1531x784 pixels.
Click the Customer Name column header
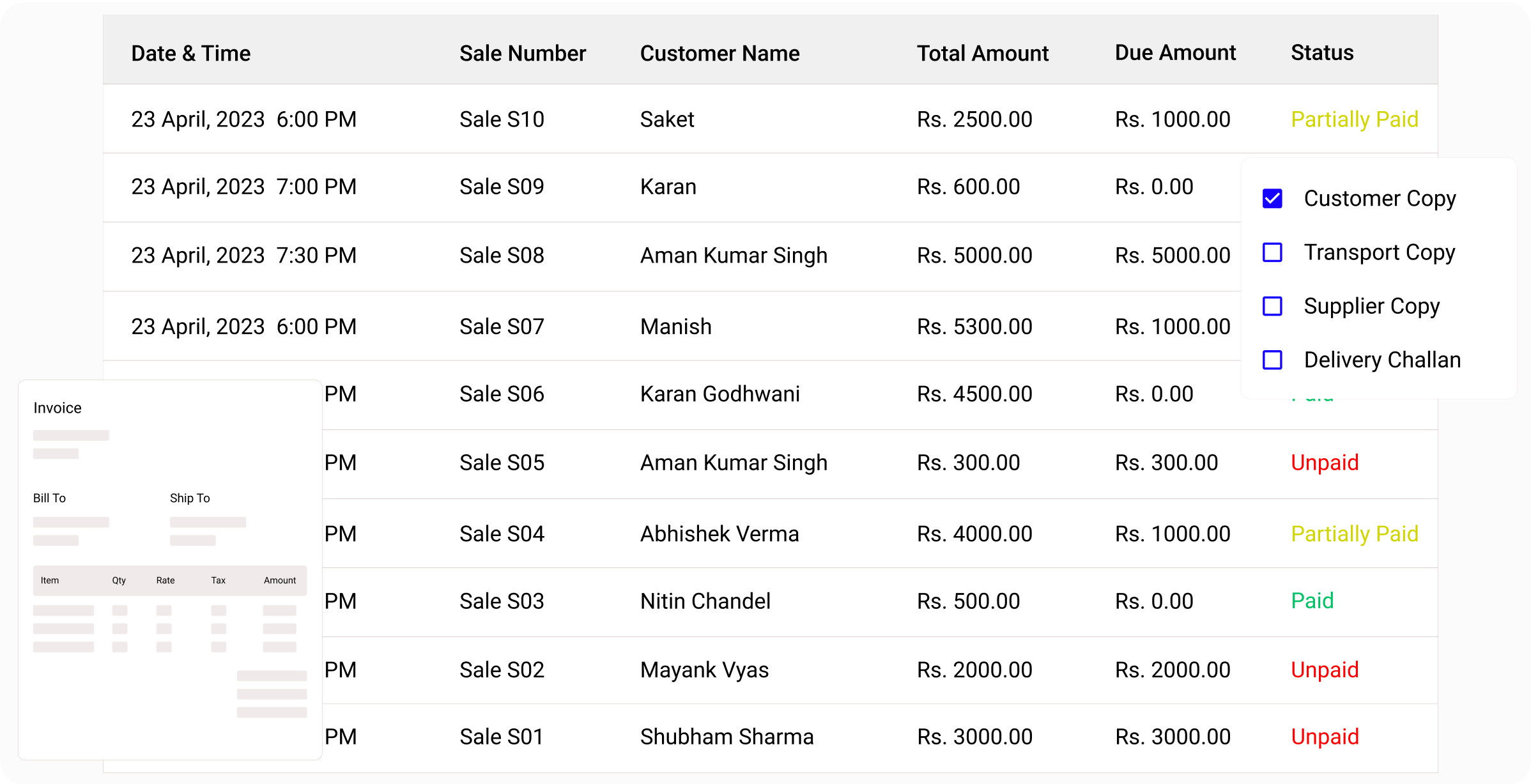719,53
